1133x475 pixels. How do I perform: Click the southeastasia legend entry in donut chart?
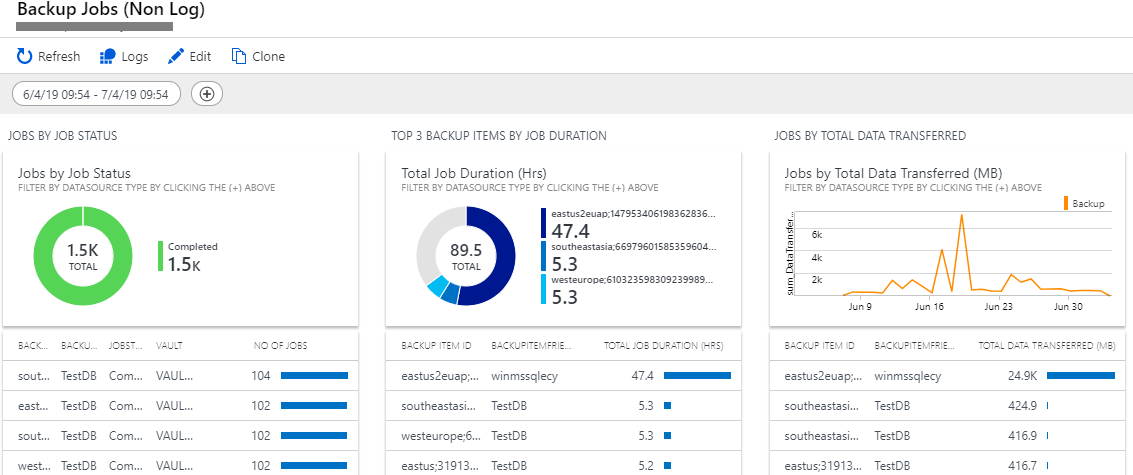click(x=628, y=256)
